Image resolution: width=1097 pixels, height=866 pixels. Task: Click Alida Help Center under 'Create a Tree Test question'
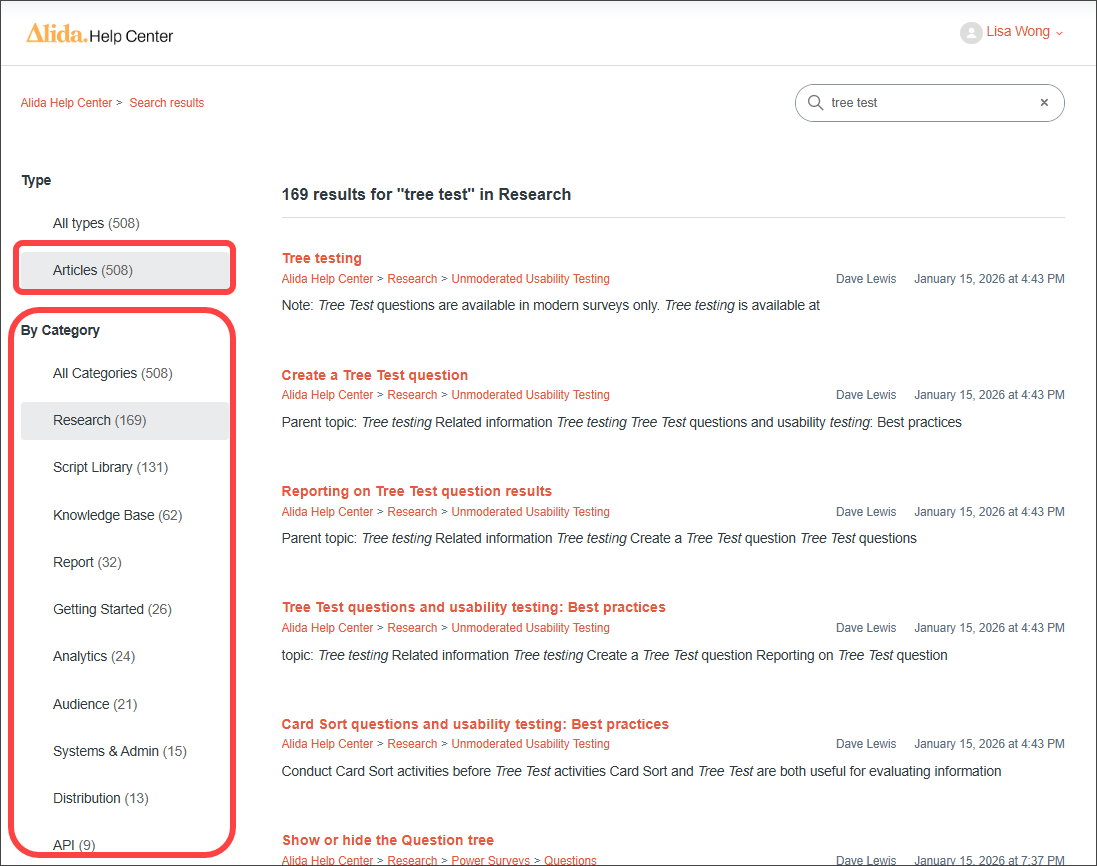coord(327,395)
